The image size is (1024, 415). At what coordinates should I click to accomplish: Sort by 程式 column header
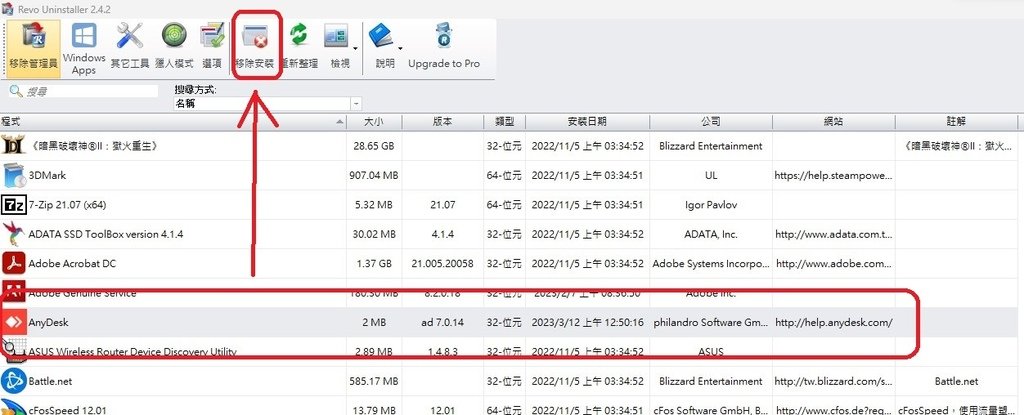pos(173,122)
